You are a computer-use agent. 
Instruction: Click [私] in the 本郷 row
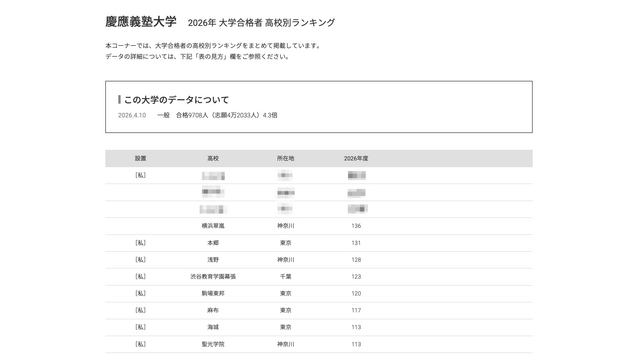coord(140,243)
